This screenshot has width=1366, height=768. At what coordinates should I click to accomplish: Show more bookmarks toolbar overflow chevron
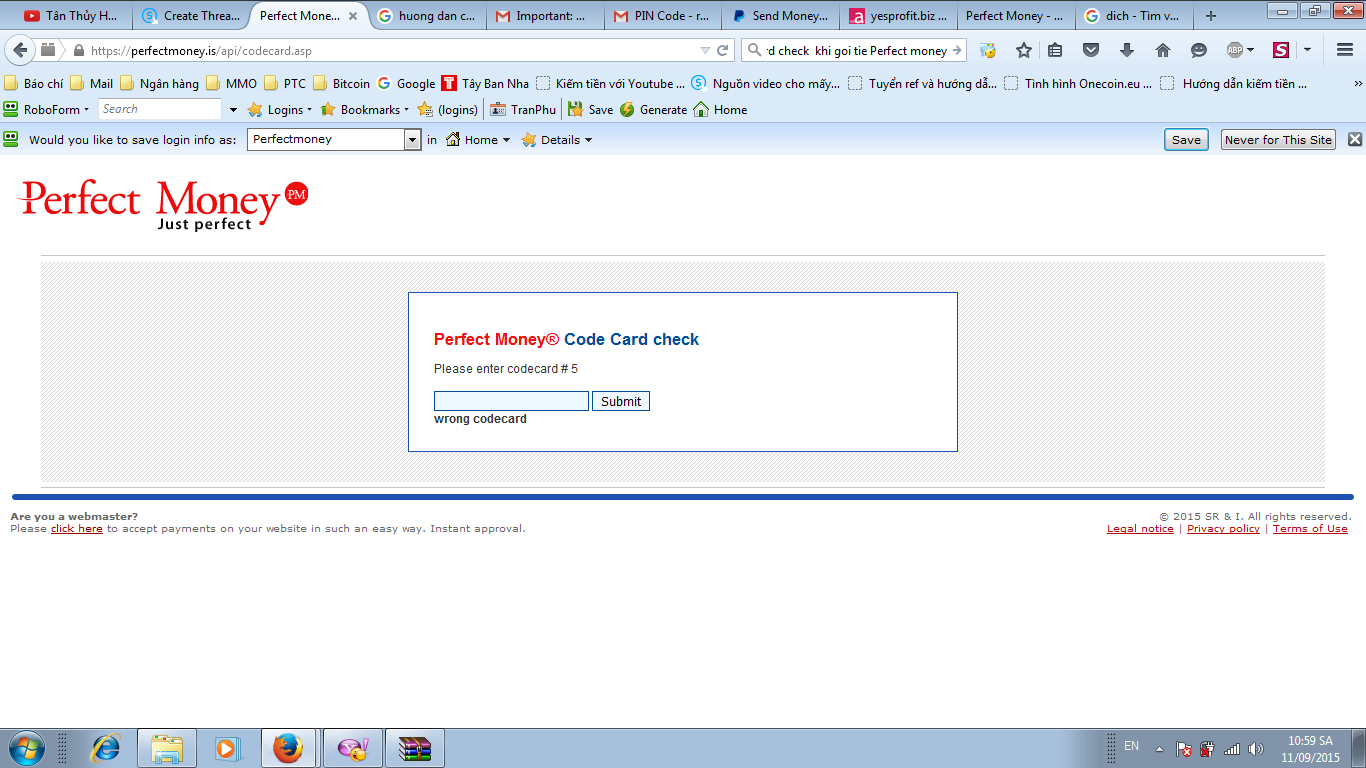(x=1358, y=84)
